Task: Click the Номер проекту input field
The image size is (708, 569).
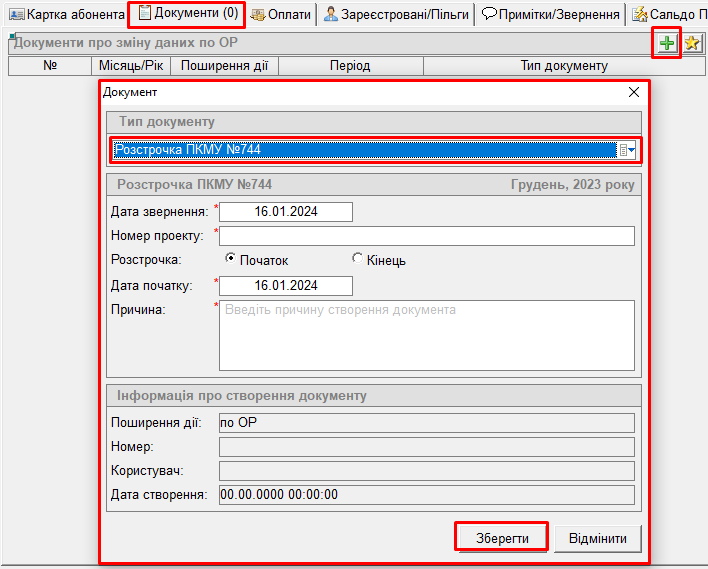Action: pos(427,236)
